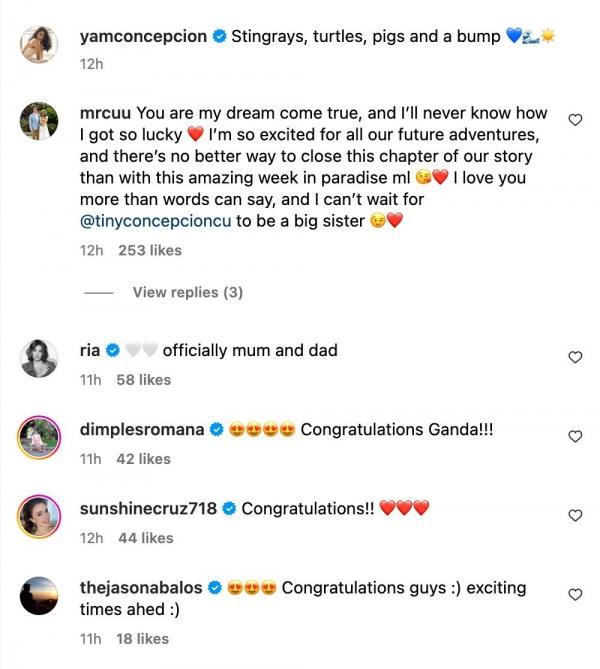Show the 58 likes on ria's comment
The image size is (600, 669).
(x=143, y=380)
